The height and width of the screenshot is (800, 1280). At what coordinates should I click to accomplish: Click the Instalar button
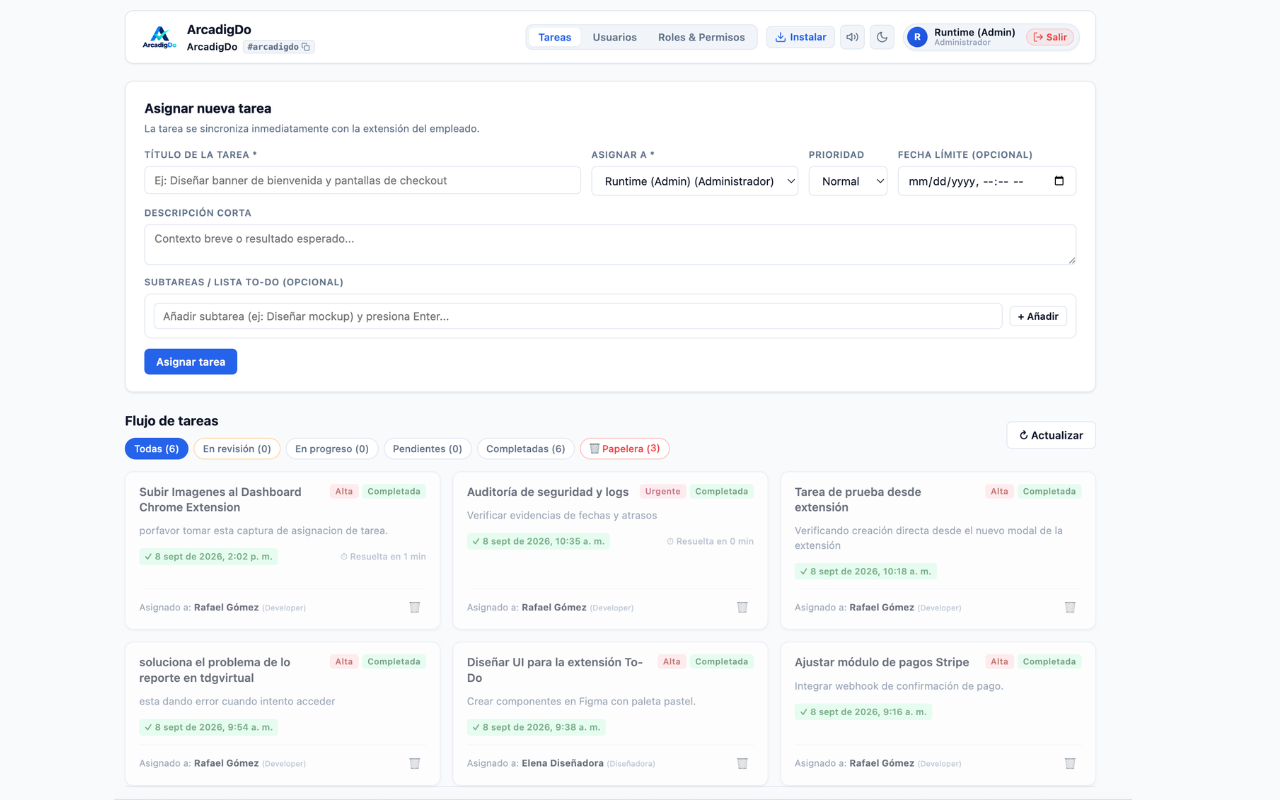pos(801,37)
